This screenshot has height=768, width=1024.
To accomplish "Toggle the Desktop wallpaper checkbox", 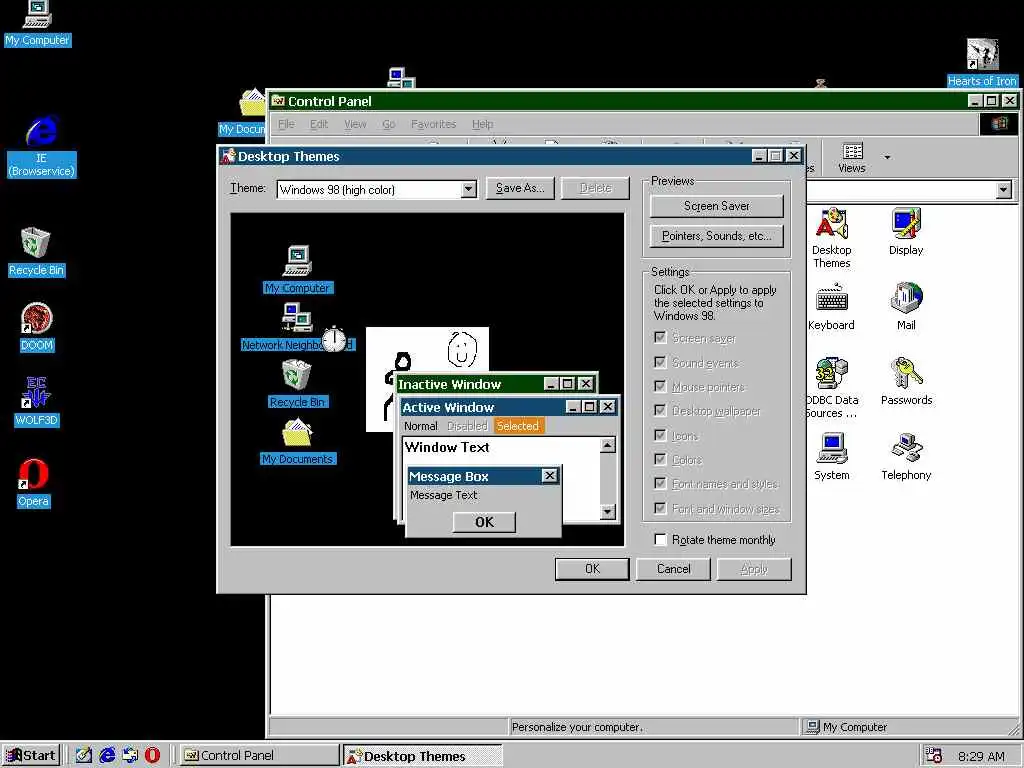I will 660,410.
